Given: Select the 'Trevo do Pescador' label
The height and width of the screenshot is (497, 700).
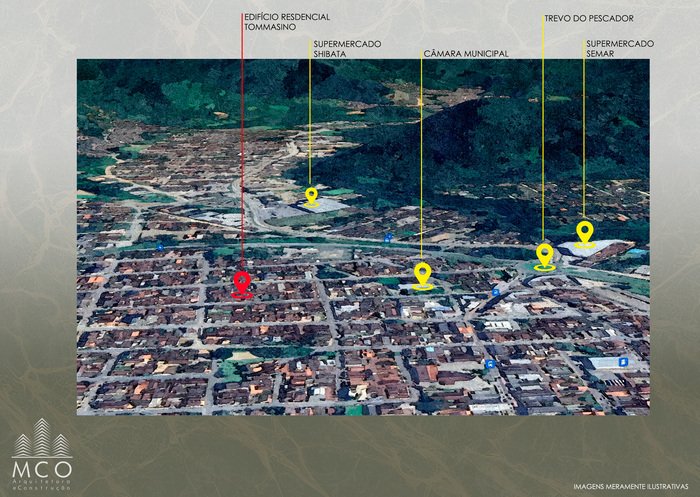Looking at the screenshot, I should tap(588, 18).
